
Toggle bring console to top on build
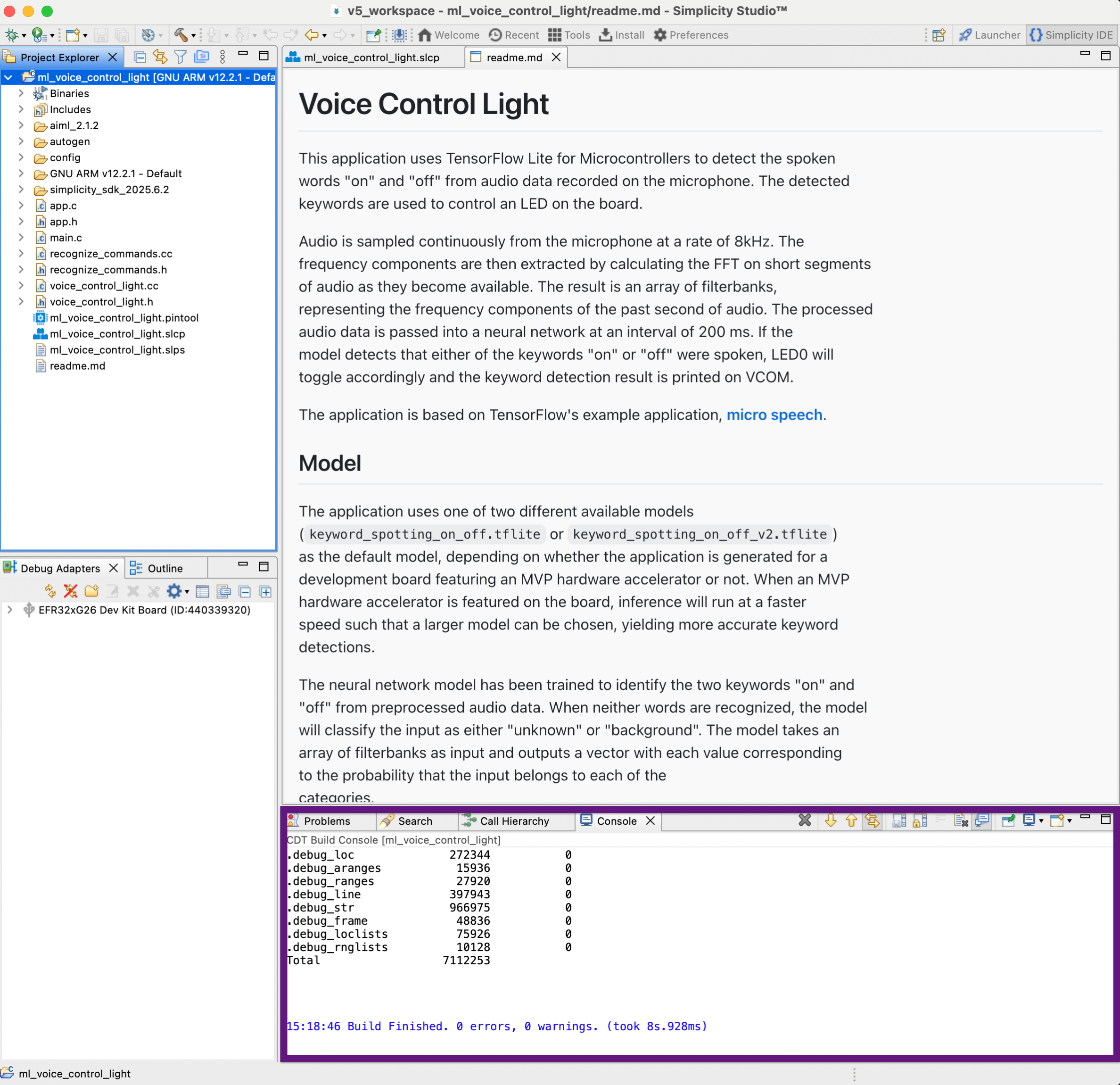click(x=982, y=821)
